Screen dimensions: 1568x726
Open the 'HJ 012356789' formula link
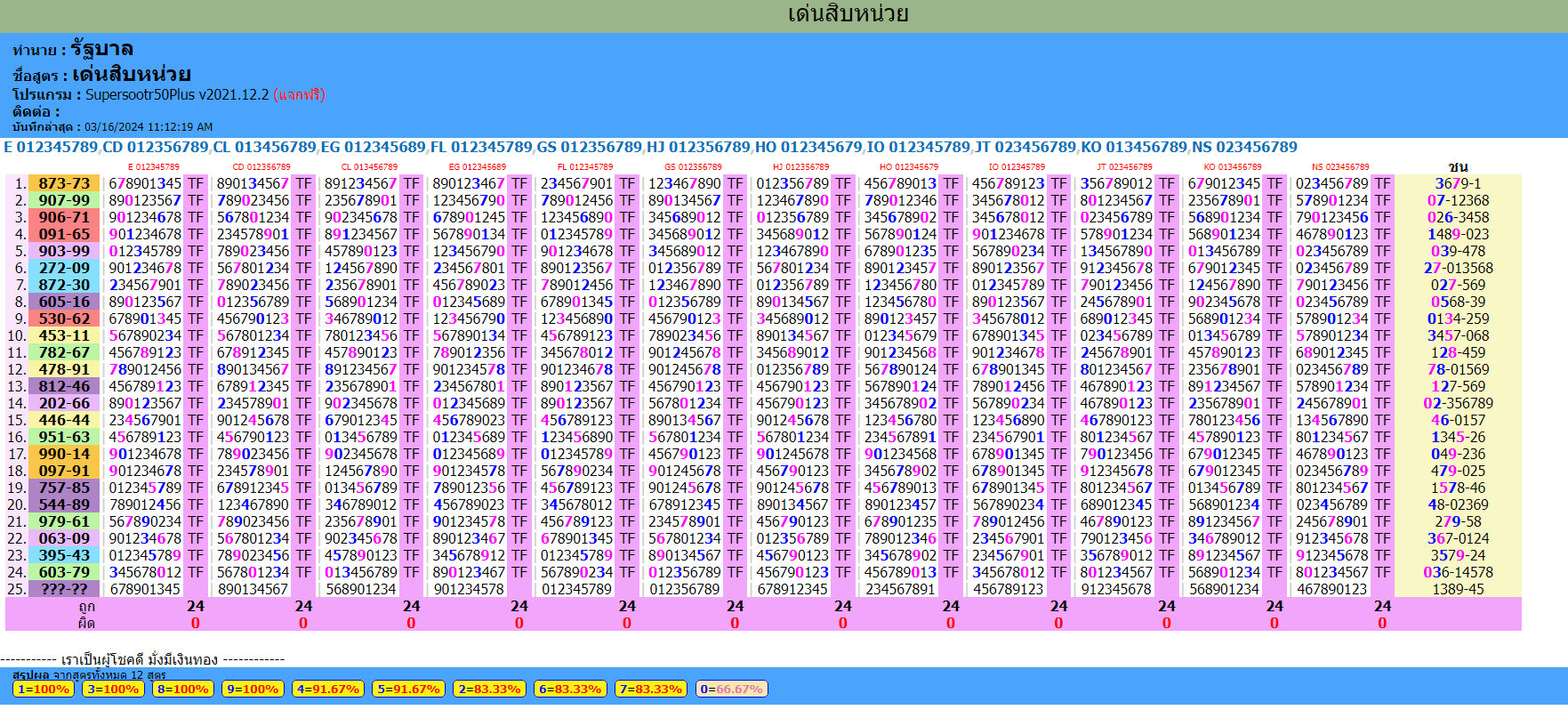[698, 147]
